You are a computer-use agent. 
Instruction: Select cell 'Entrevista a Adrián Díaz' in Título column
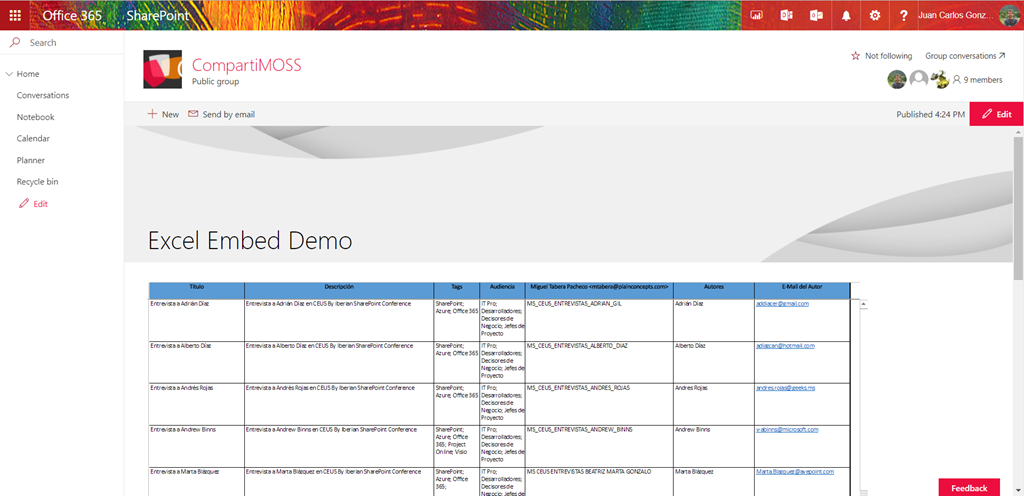point(197,320)
